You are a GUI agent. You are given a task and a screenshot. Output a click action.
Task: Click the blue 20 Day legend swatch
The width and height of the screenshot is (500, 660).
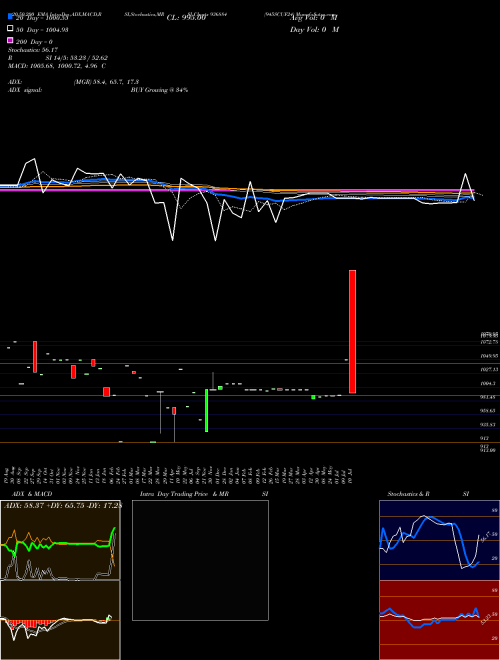(x=10, y=17)
